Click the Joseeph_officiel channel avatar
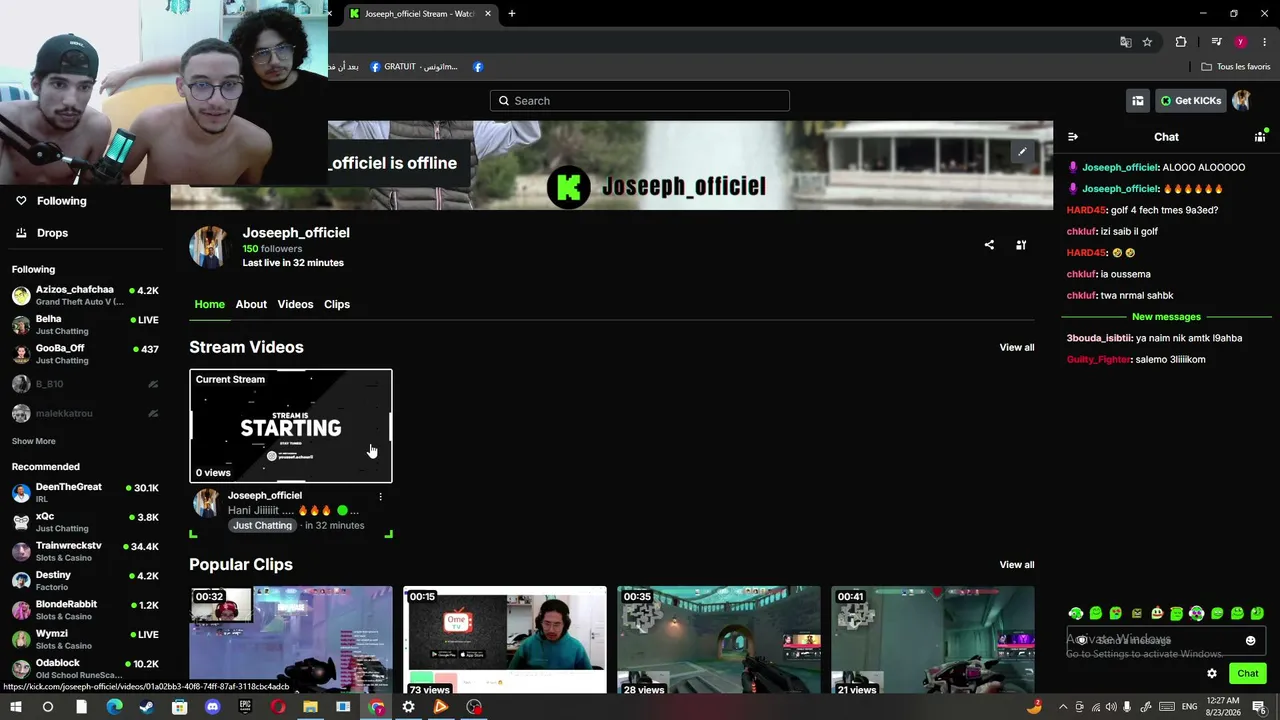 (x=209, y=247)
